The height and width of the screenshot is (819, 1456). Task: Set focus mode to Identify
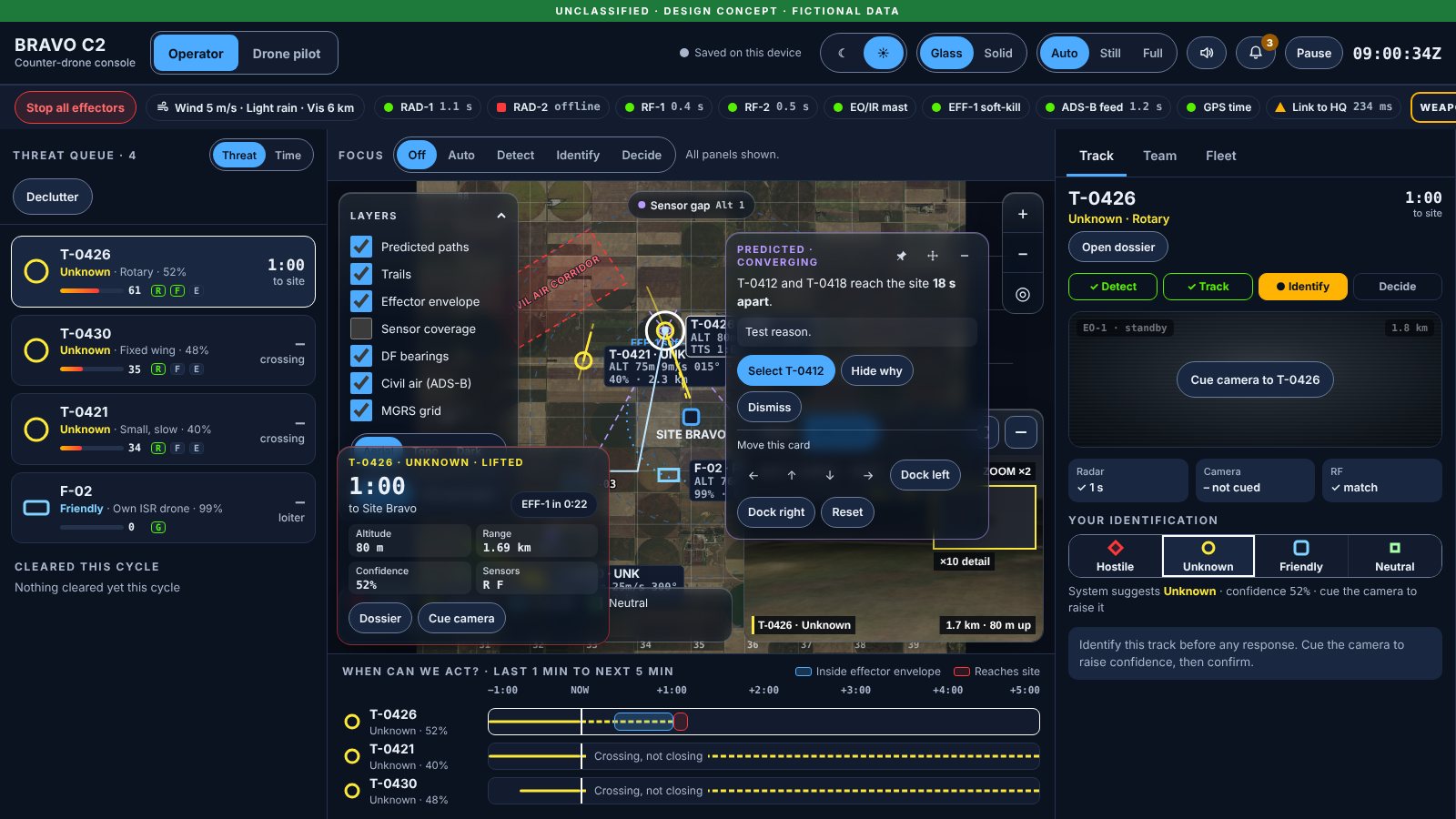click(578, 155)
